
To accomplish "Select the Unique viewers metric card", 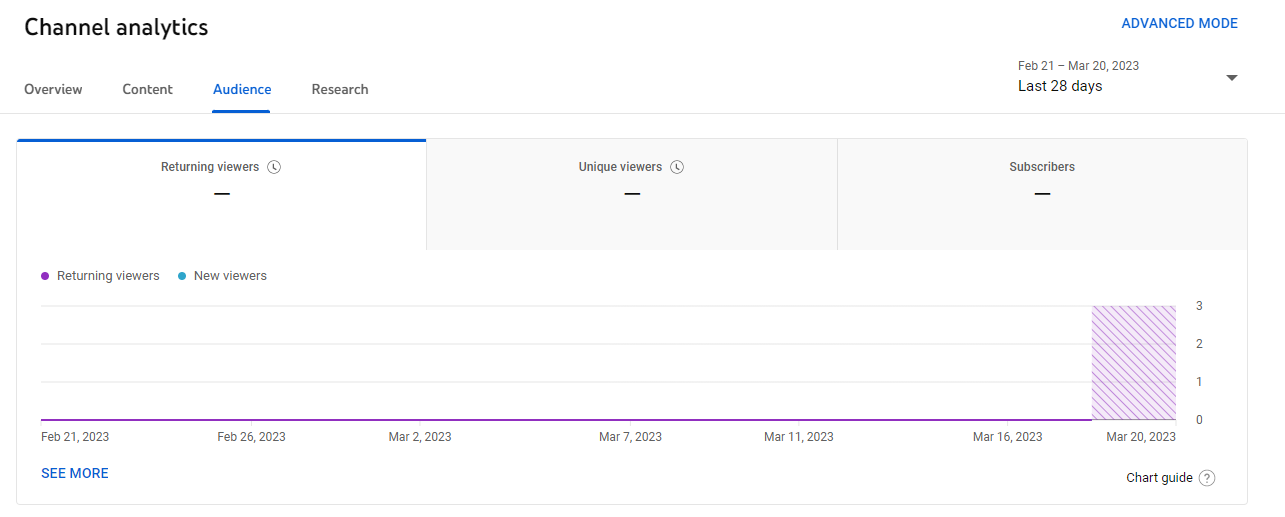I will [632, 195].
